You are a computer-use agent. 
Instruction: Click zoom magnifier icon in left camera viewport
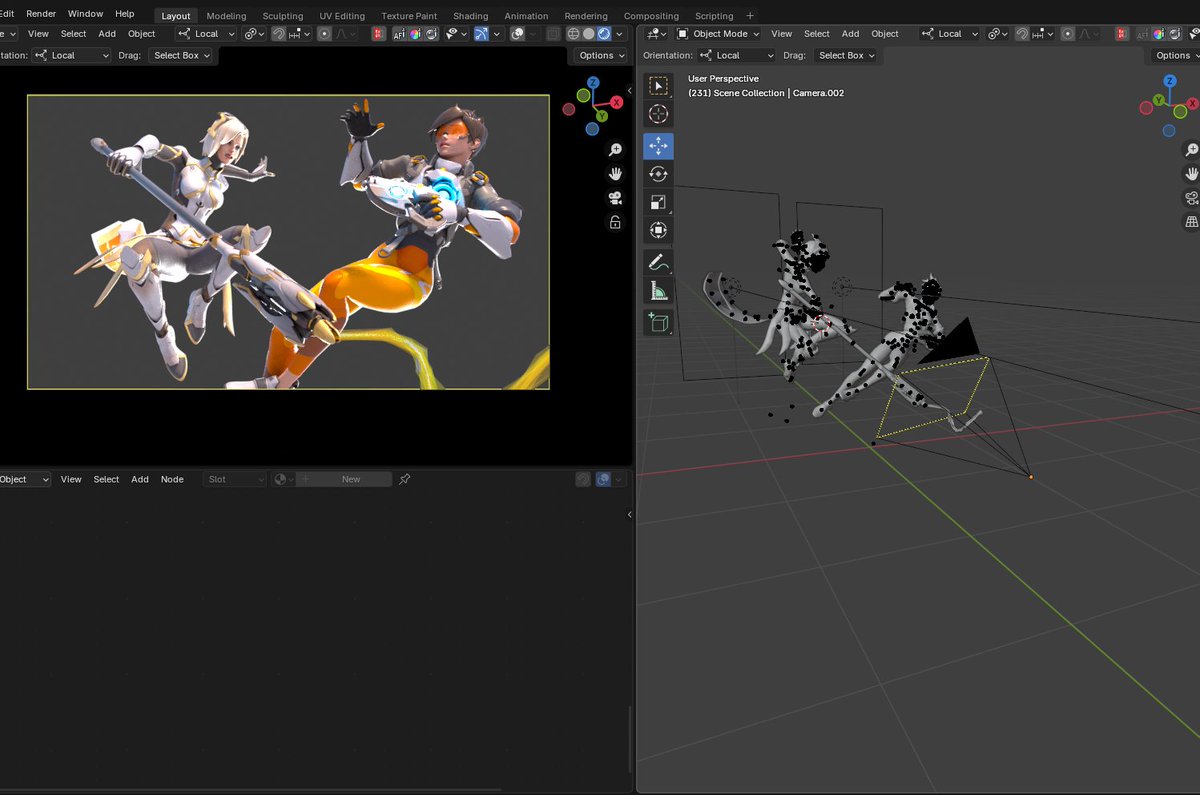pos(616,150)
